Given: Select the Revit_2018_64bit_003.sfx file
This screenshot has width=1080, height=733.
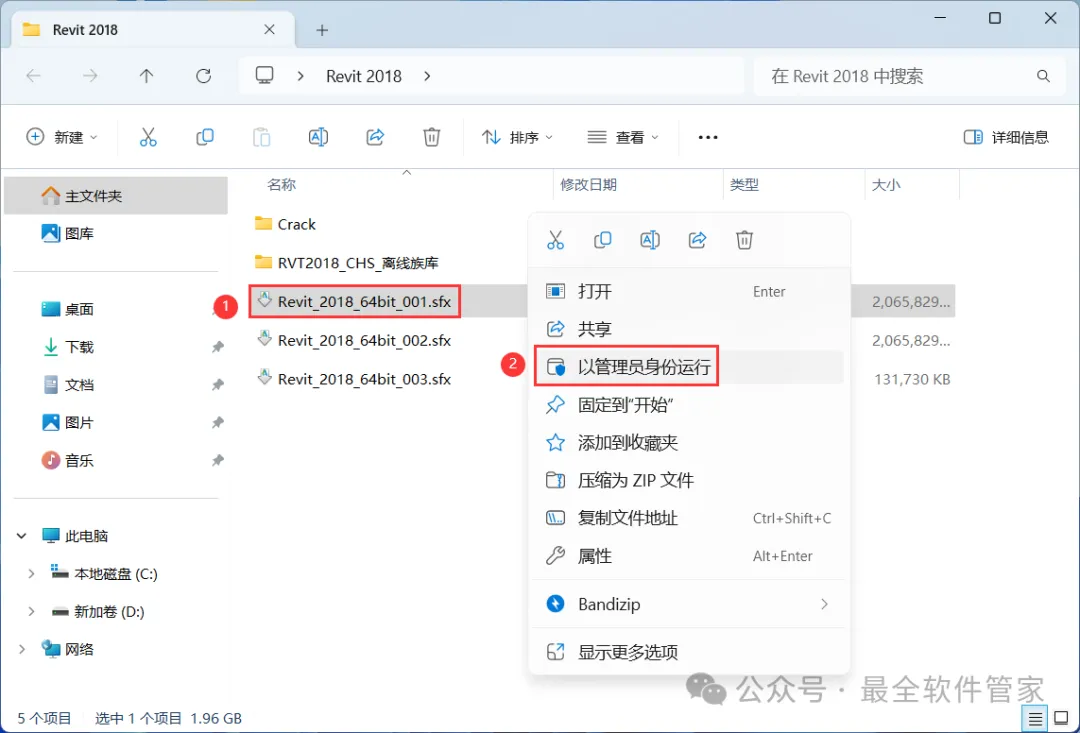Looking at the screenshot, I should click(355, 378).
